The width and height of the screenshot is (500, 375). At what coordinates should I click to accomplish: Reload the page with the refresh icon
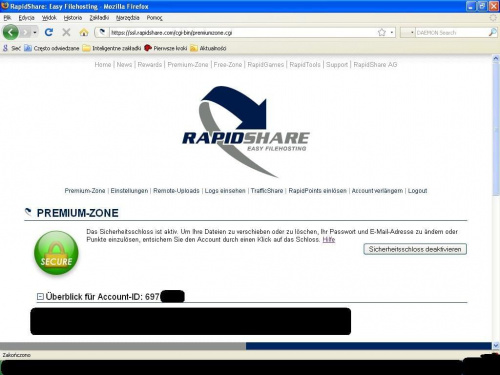[x=49, y=32]
